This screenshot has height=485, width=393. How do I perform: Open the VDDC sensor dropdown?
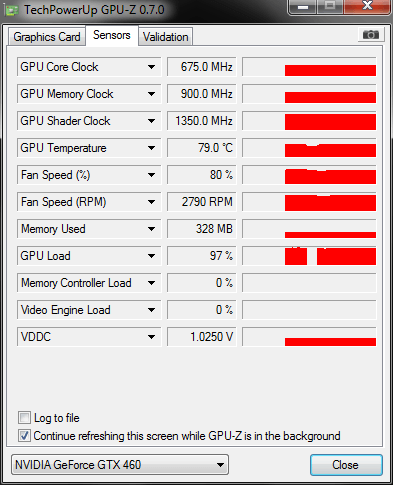pos(151,337)
